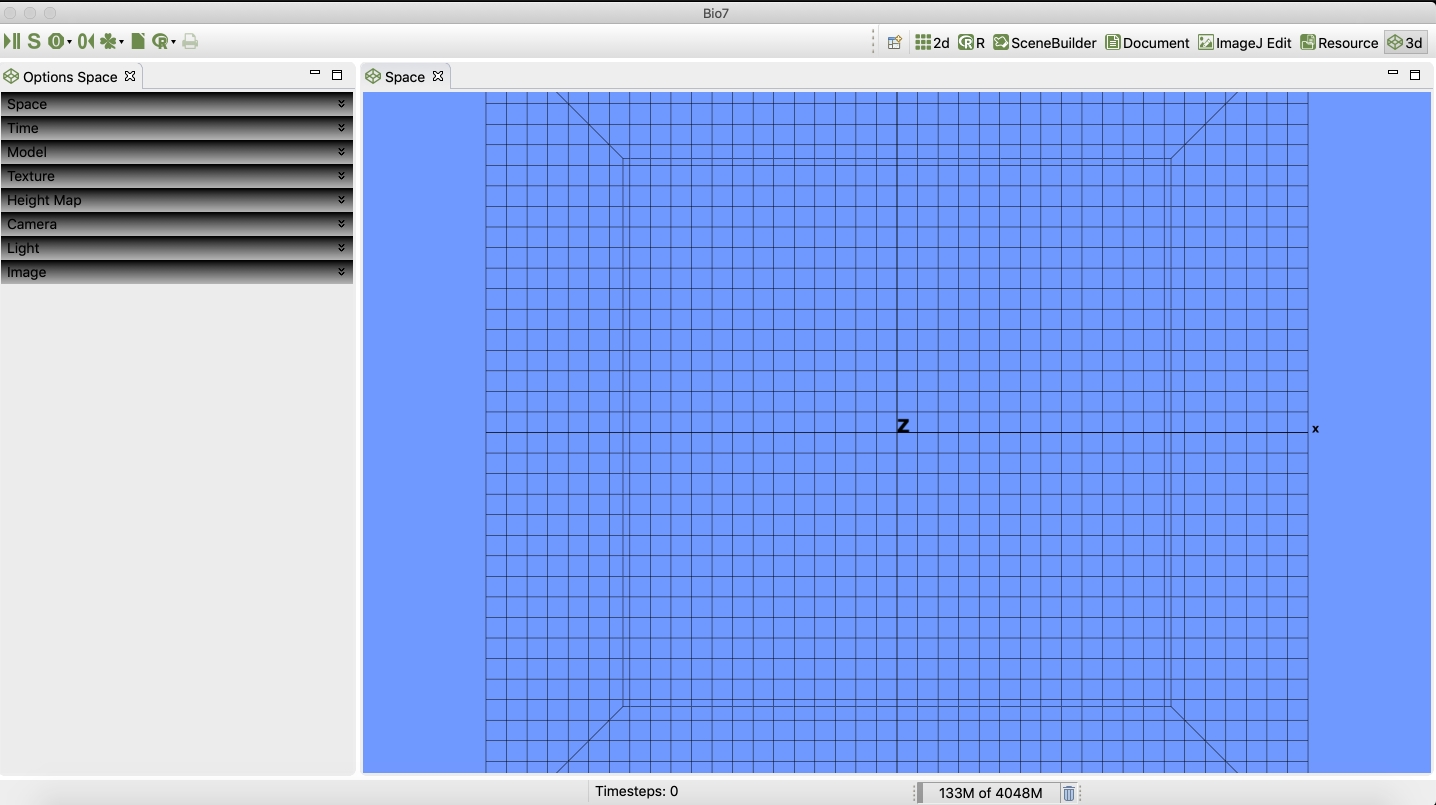The width and height of the screenshot is (1436, 805).
Task: Select the Options Space tab
Action: pos(69,77)
